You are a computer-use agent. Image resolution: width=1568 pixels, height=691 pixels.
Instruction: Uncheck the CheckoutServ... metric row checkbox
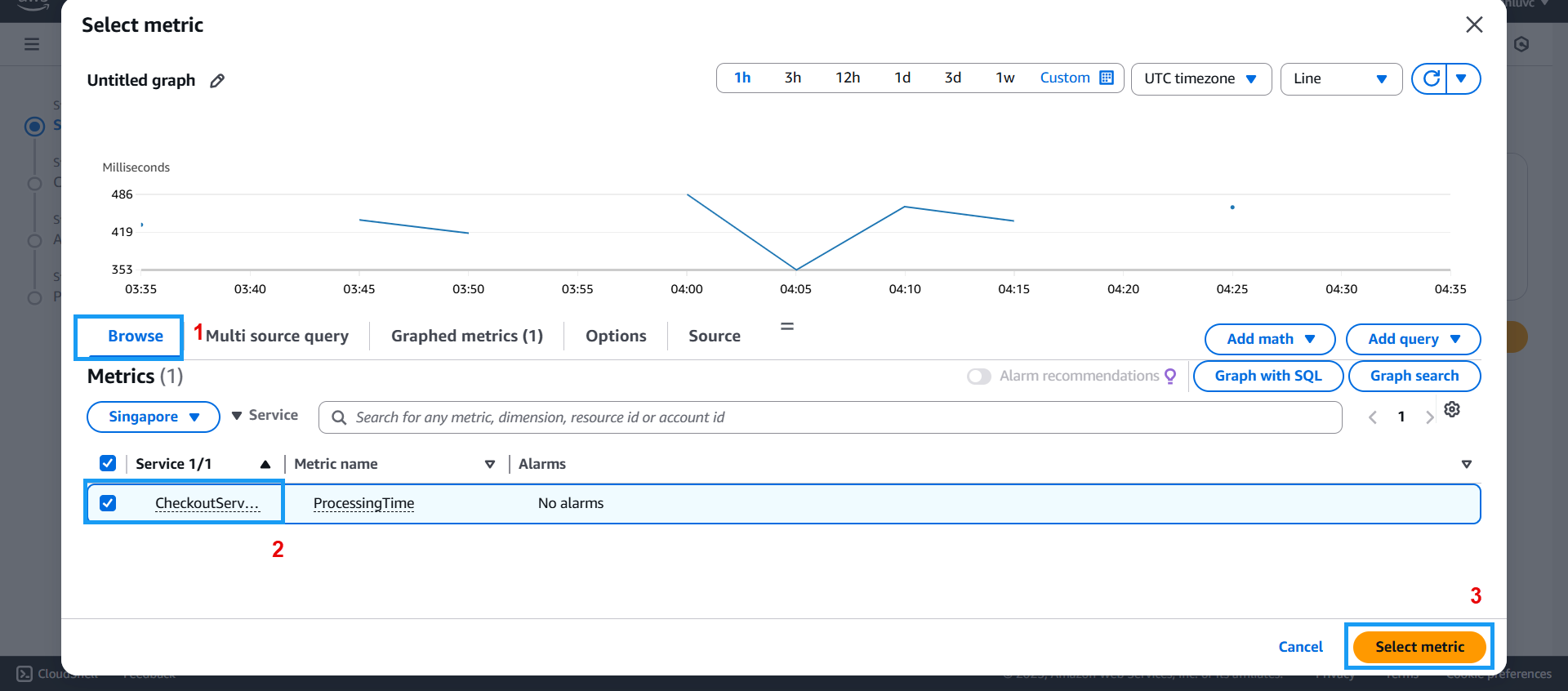point(108,503)
